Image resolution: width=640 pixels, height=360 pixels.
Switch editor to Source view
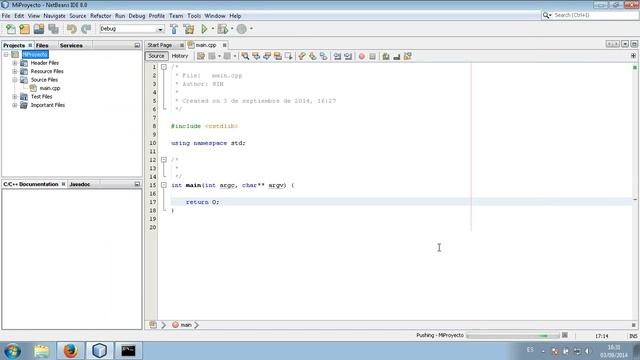pyautogui.click(x=156, y=56)
